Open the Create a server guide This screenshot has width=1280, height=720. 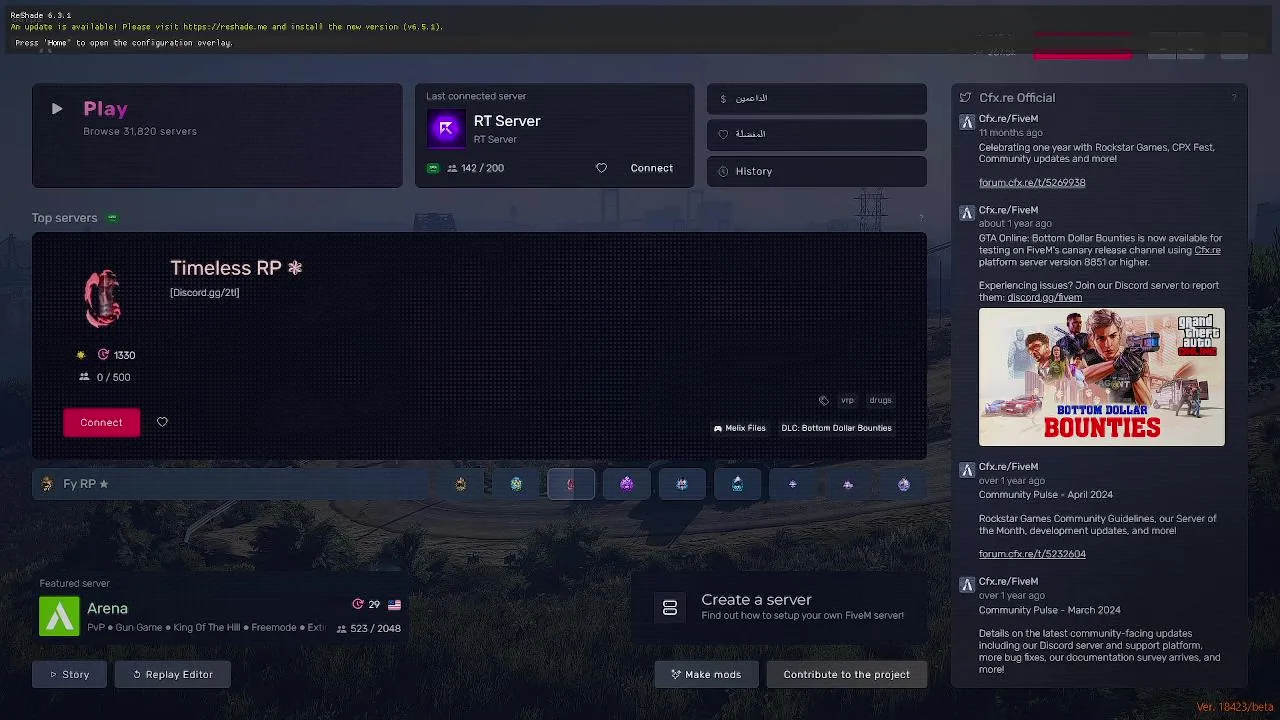[780, 606]
